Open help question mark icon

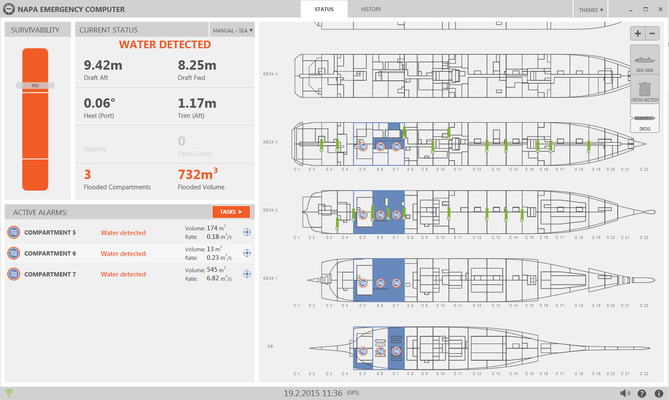click(641, 393)
